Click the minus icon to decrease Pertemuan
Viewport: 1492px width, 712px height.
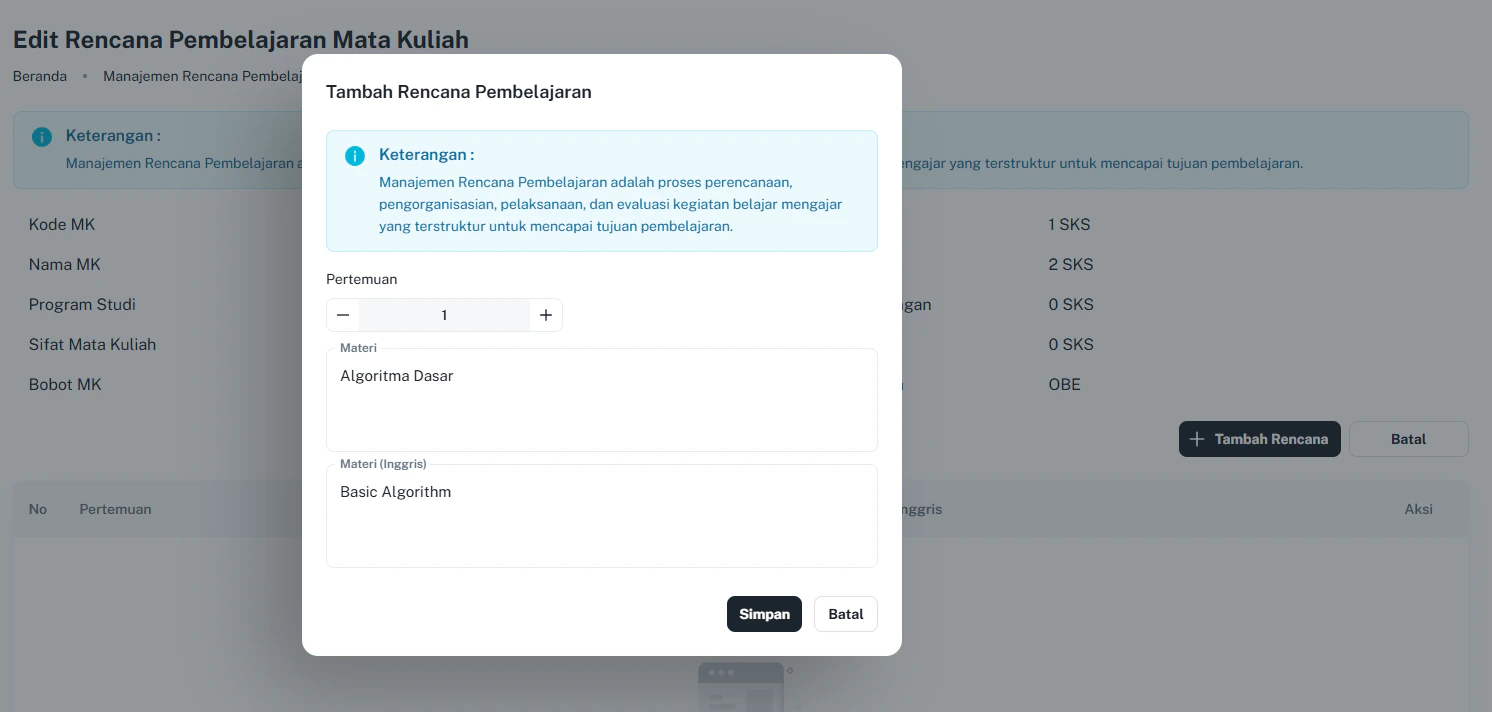click(x=343, y=314)
